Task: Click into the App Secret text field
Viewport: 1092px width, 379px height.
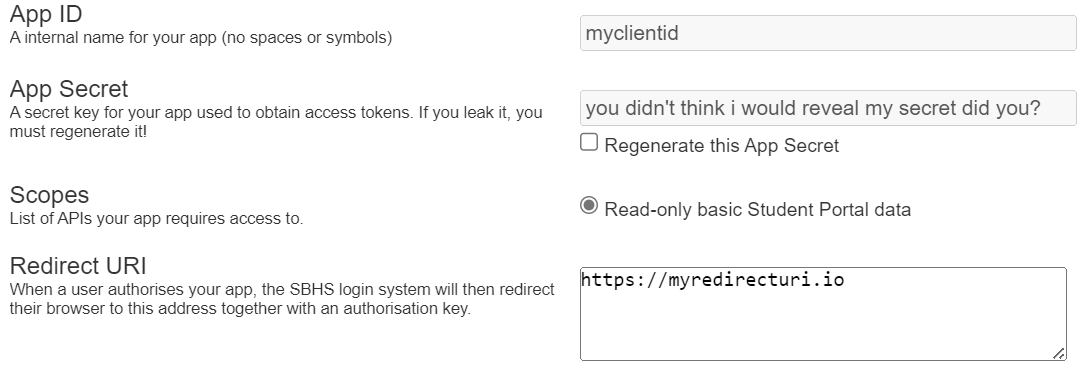Action: (828, 108)
